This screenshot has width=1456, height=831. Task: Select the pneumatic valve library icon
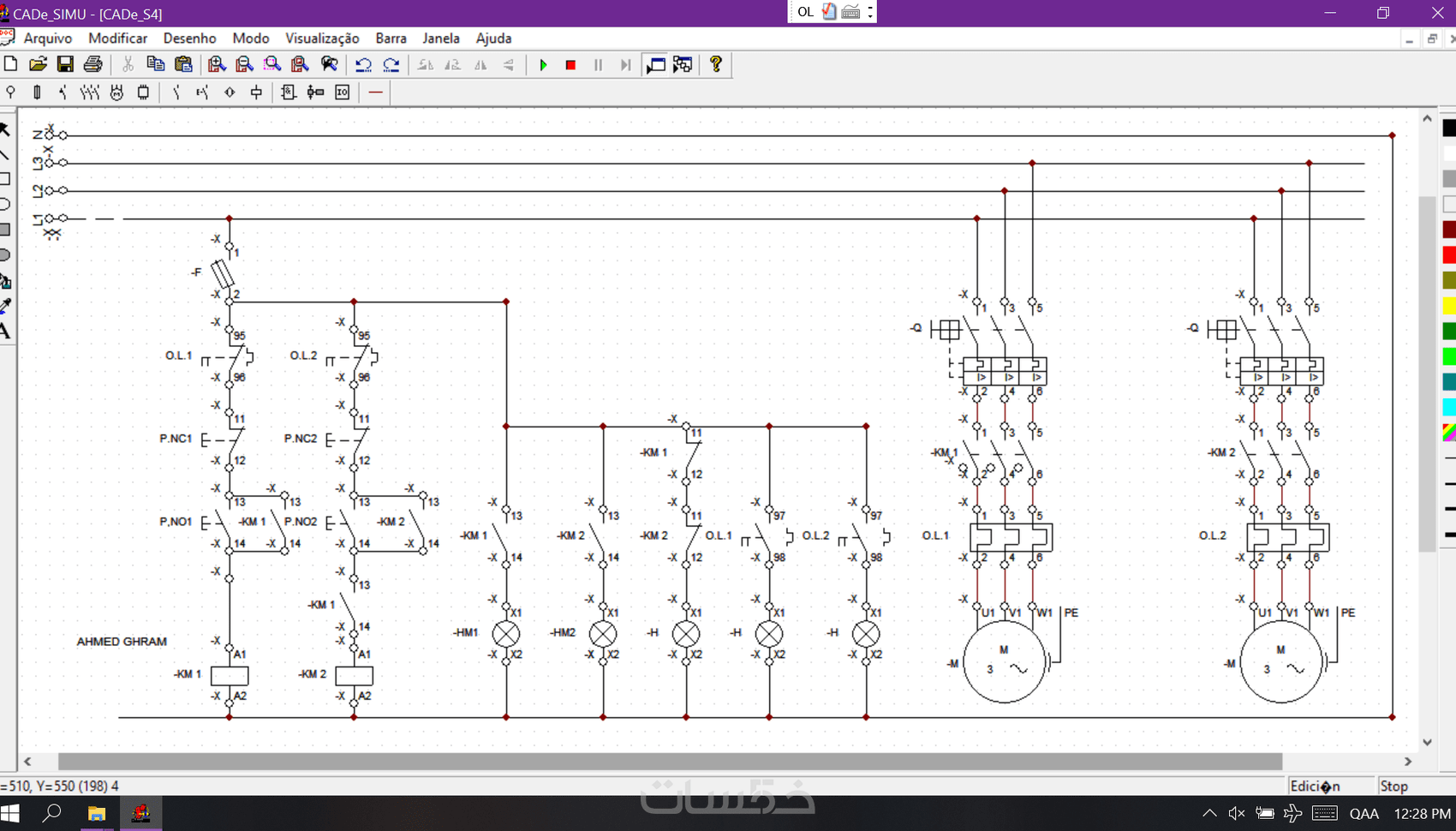(315, 92)
